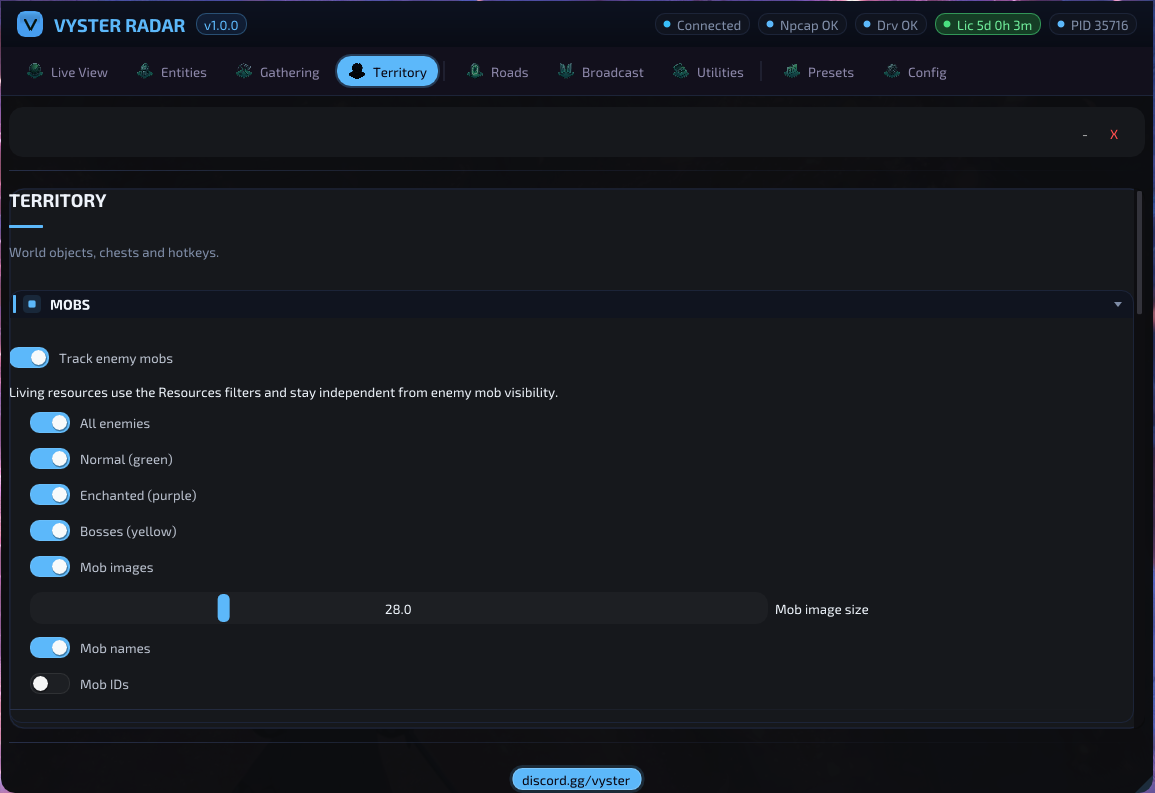Image resolution: width=1155 pixels, height=793 pixels.
Task: Minimize the banner with the dash button
Action: [x=1085, y=135]
